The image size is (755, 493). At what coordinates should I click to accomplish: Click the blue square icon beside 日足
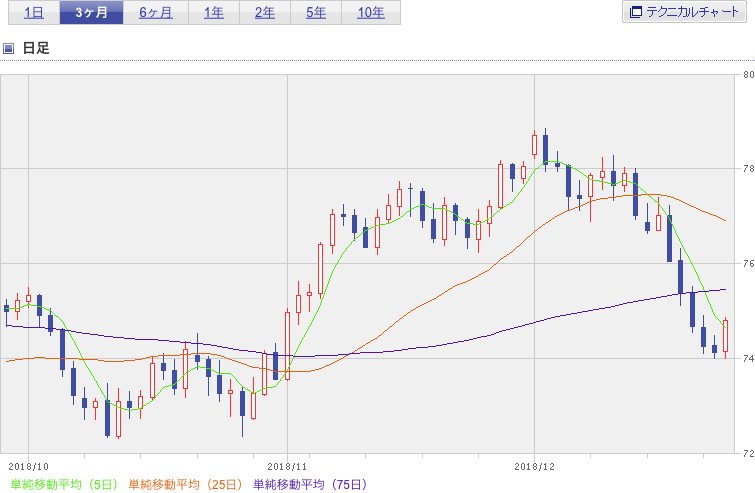coord(8,48)
